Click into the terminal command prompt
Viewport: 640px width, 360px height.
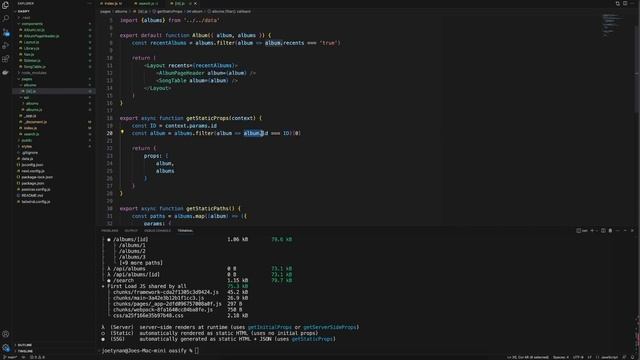tap(197, 350)
